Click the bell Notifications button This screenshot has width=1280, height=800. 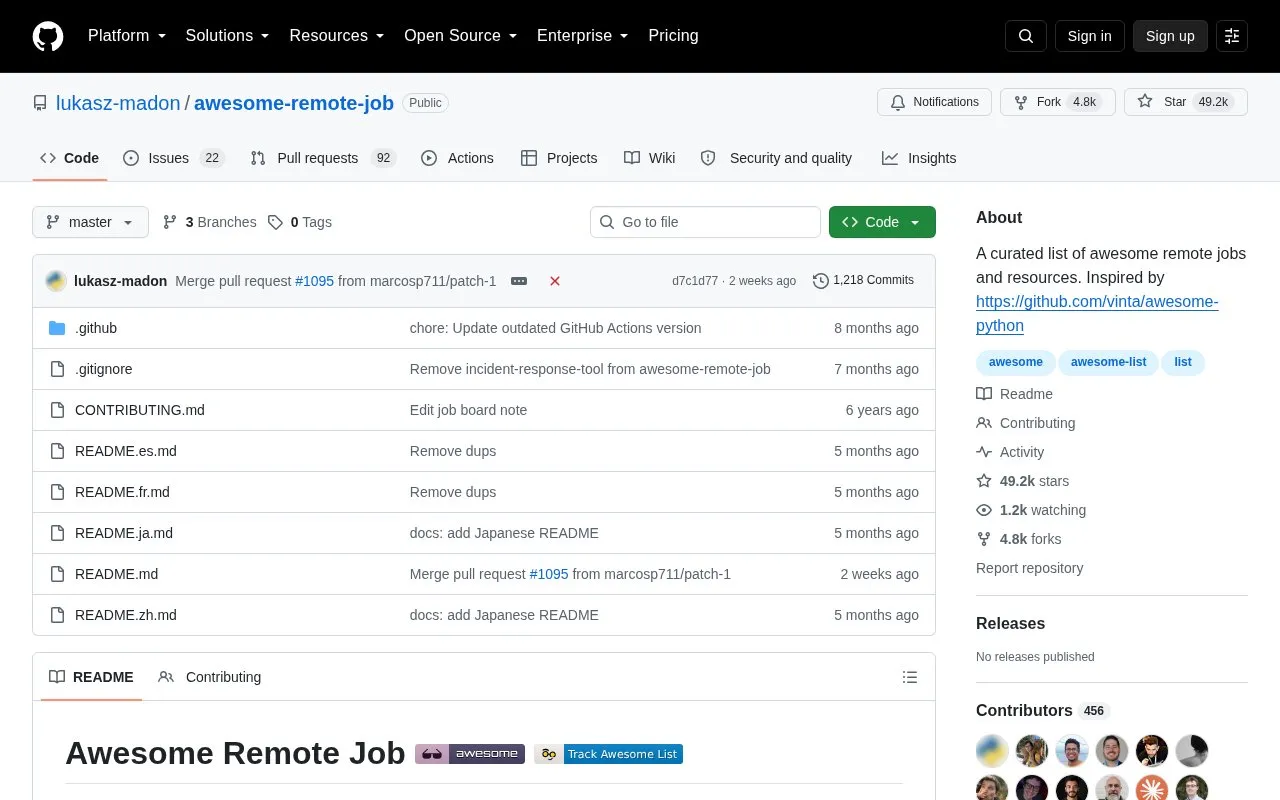pyautogui.click(x=934, y=102)
